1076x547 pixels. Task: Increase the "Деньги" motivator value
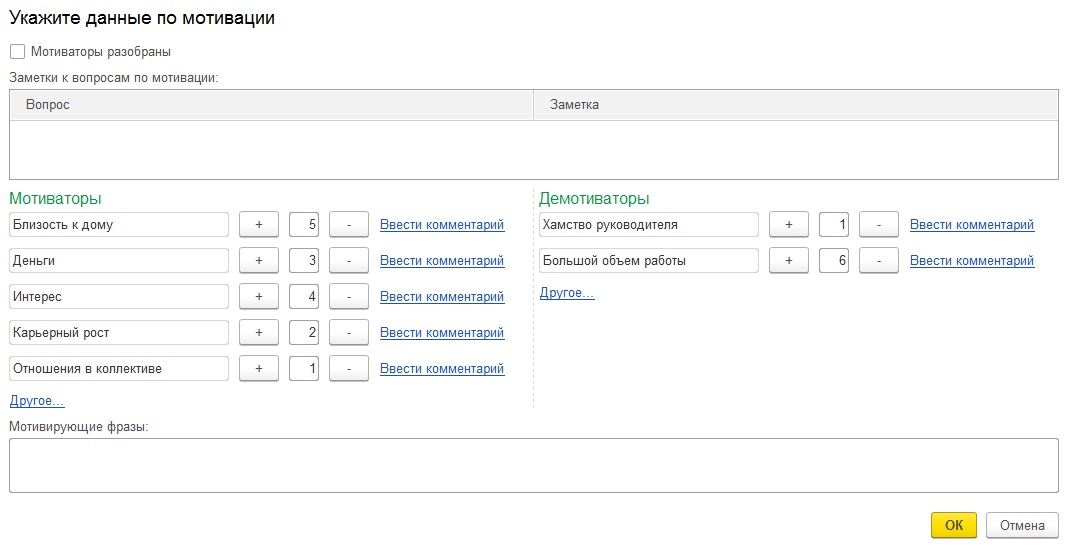(x=259, y=261)
